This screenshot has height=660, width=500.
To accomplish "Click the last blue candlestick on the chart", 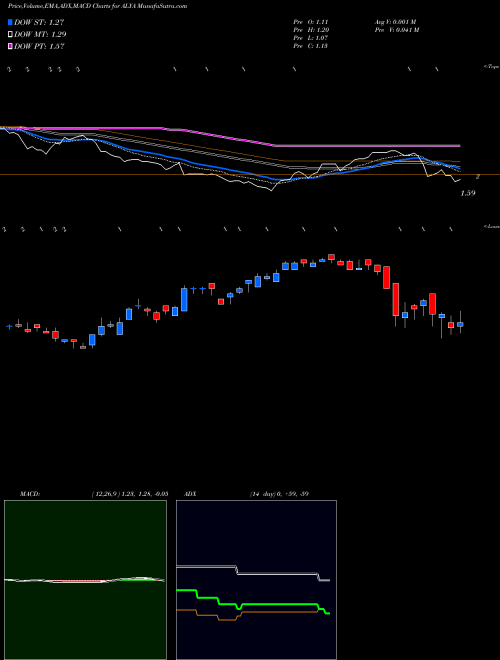I will coord(460,324).
